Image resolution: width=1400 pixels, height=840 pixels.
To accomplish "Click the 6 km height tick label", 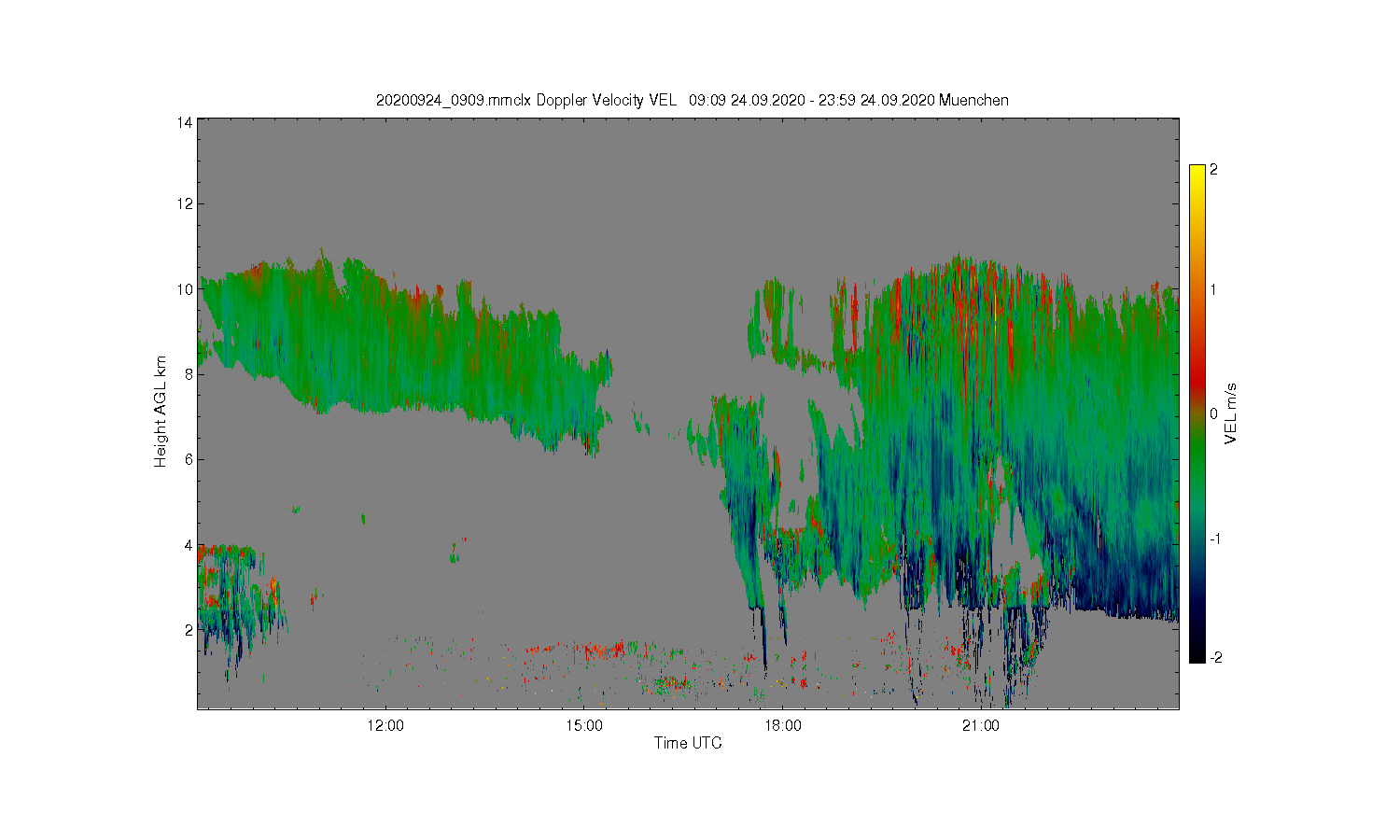I will [189, 459].
